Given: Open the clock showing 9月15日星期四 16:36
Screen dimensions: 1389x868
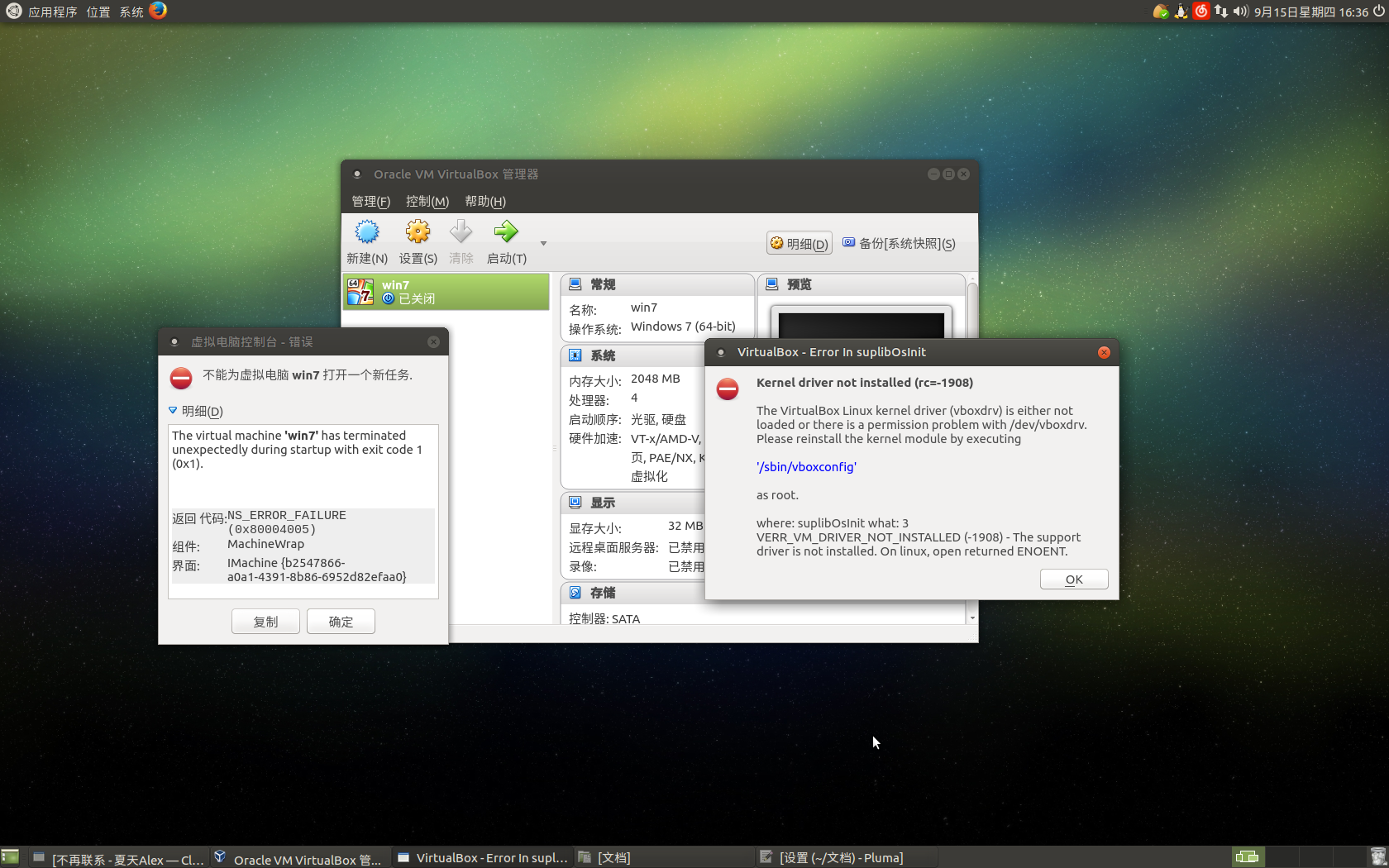Looking at the screenshot, I should (x=1310, y=12).
